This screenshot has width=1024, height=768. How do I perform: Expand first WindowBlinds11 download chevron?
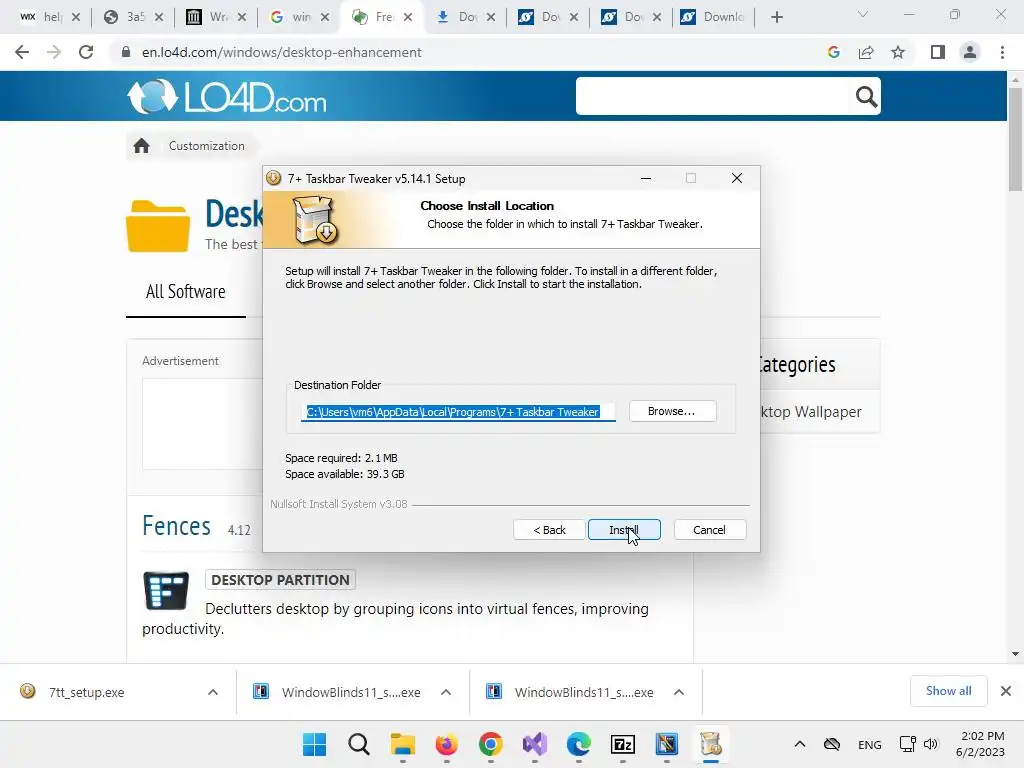(x=446, y=692)
